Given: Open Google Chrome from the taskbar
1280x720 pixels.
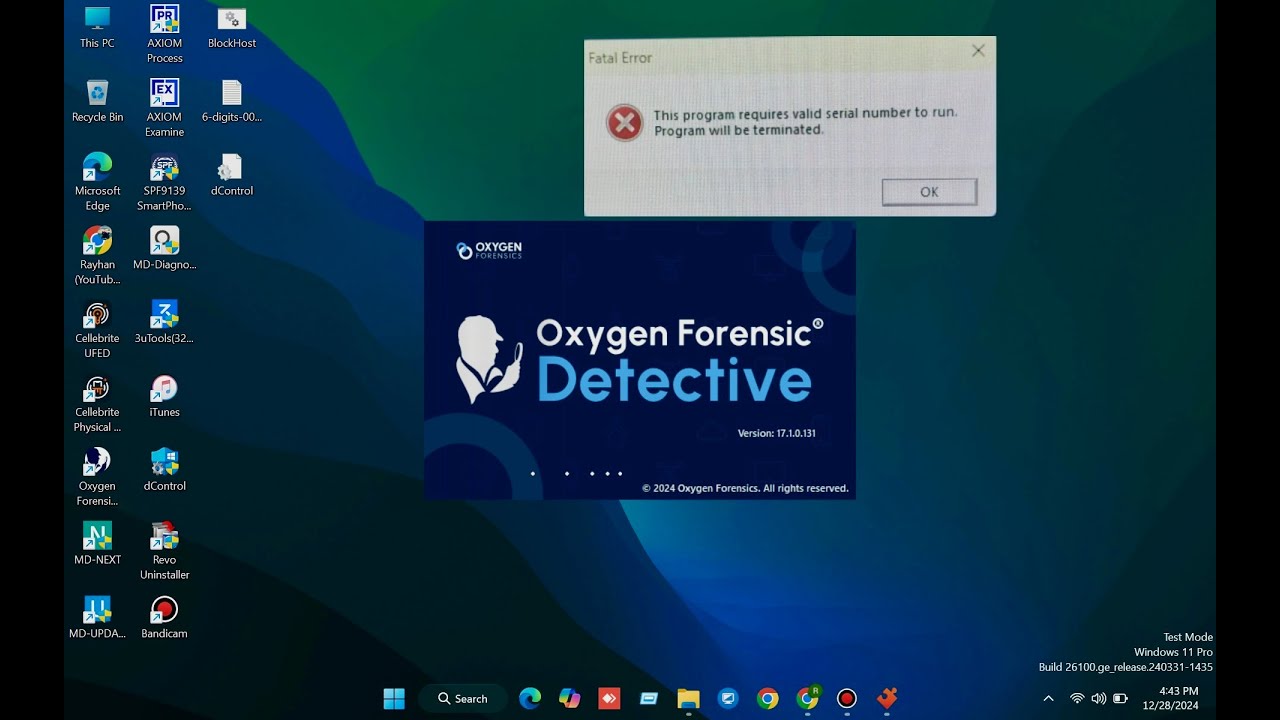Looking at the screenshot, I should (768, 698).
